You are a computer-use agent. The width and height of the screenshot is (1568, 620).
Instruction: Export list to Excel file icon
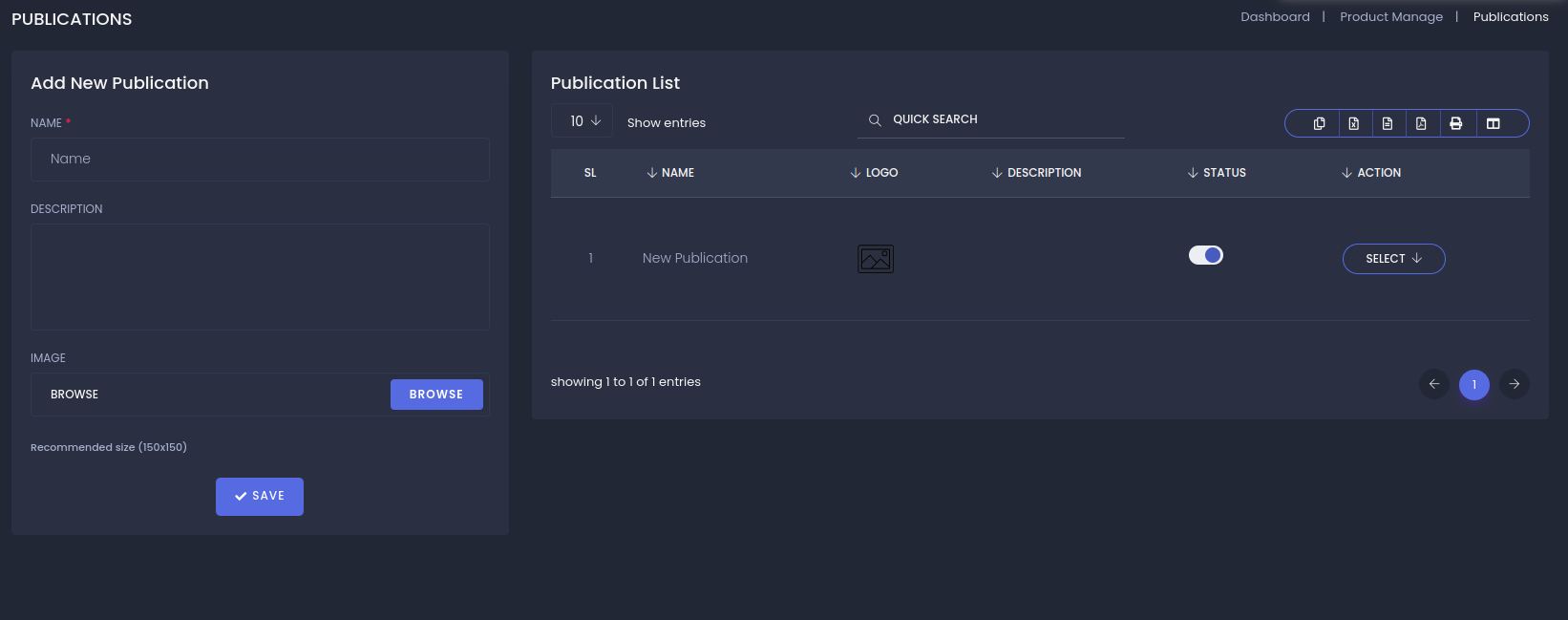click(x=1354, y=123)
